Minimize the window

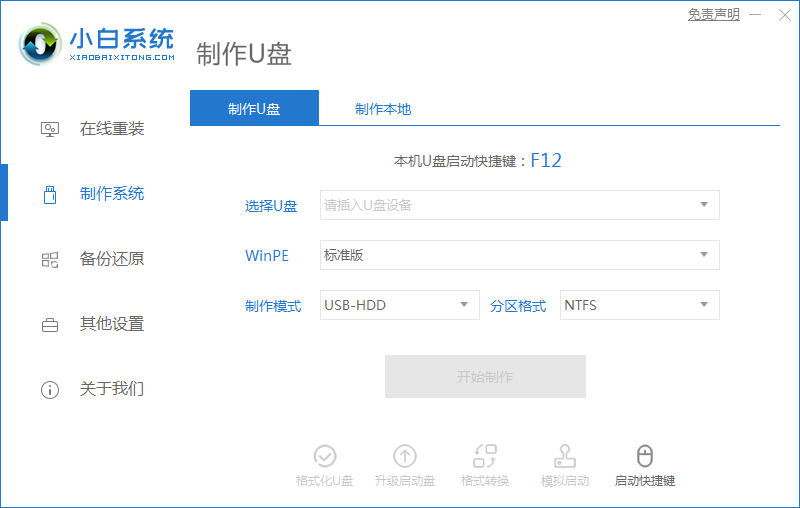(x=755, y=15)
